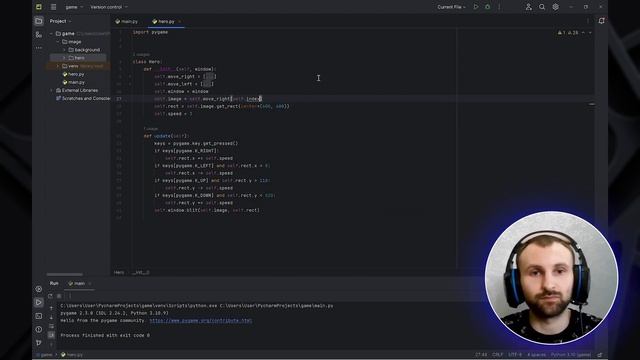Screen dimensions: 640x360
Task: Open Search Everywhere magnifier icon
Action: (x=542, y=7)
